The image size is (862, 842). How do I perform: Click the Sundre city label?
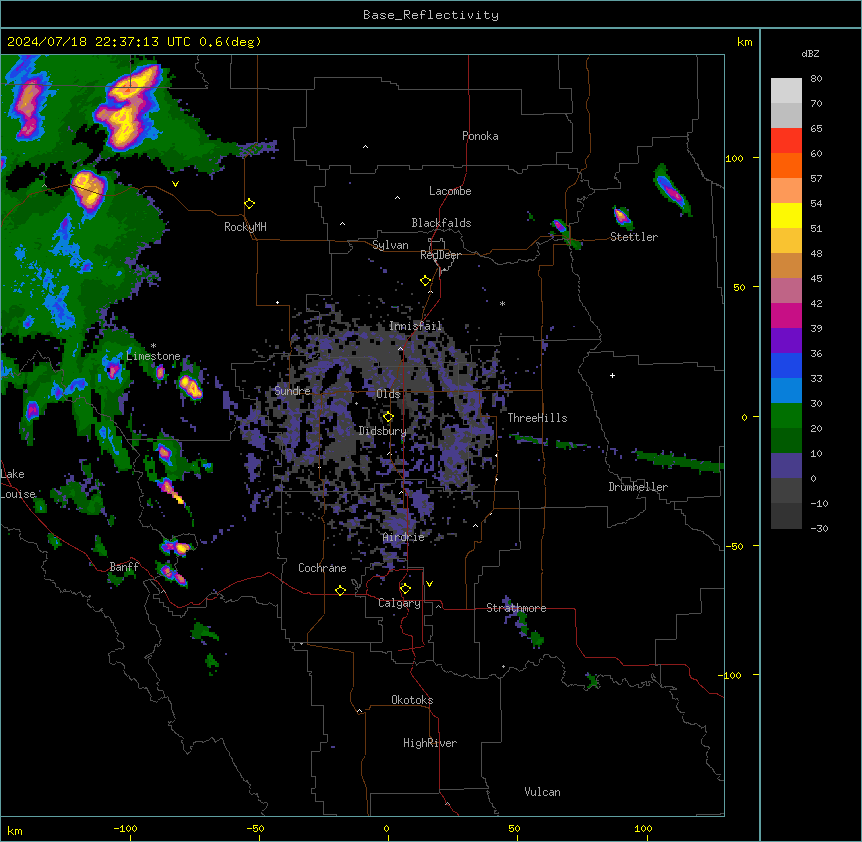pos(292,391)
